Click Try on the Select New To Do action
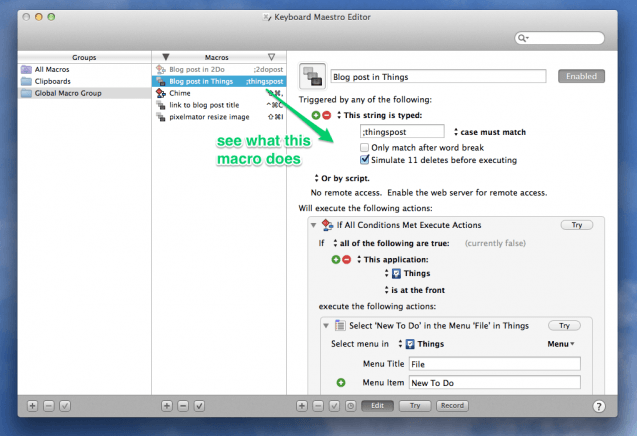The image size is (637, 436). tap(564, 325)
